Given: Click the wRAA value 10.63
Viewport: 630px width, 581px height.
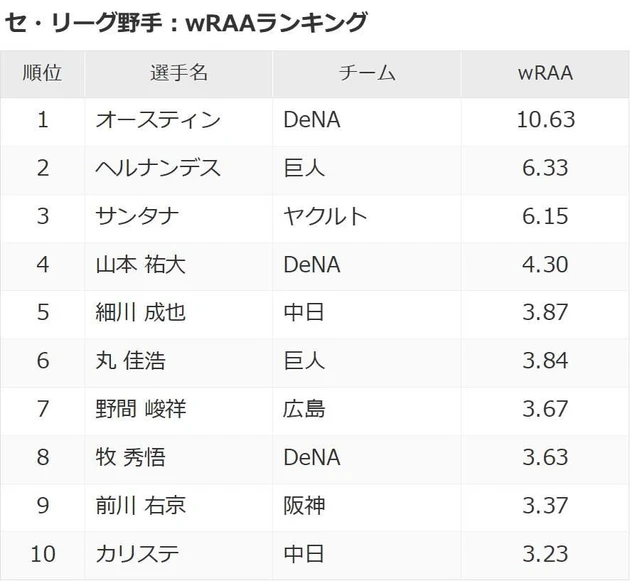Looking at the screenshot, I should [548, 120].
